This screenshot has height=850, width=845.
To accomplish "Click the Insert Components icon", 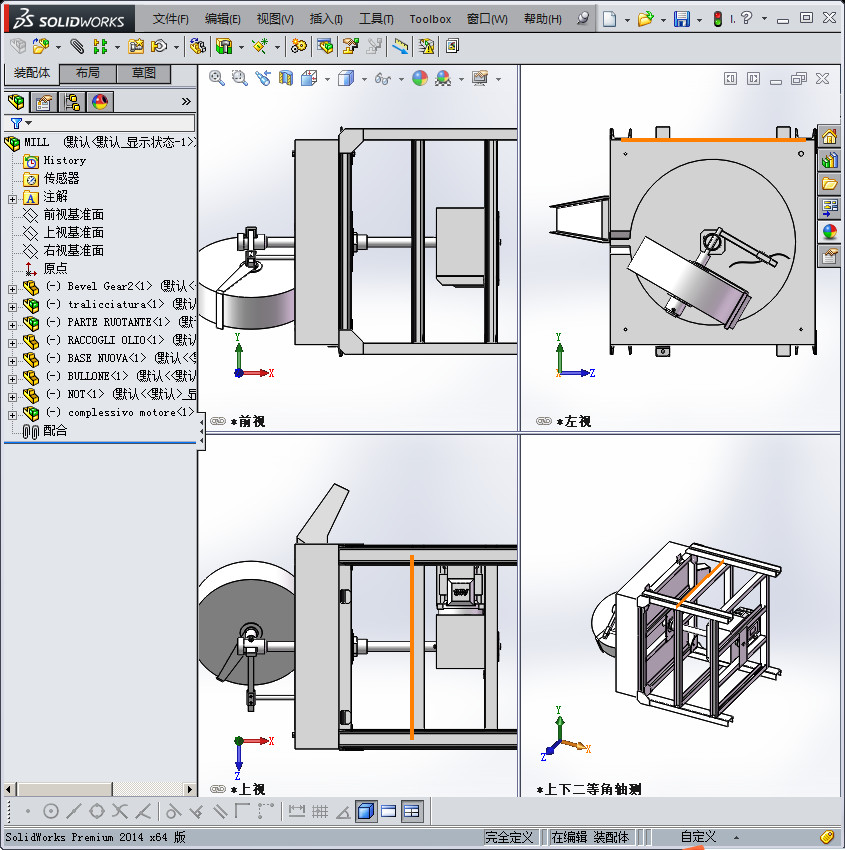I will click(x=41, y=46).
